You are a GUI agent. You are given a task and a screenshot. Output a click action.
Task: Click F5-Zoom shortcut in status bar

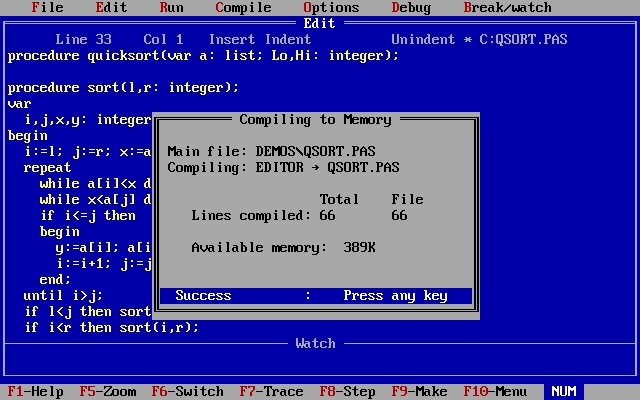[x=108, y=392]
